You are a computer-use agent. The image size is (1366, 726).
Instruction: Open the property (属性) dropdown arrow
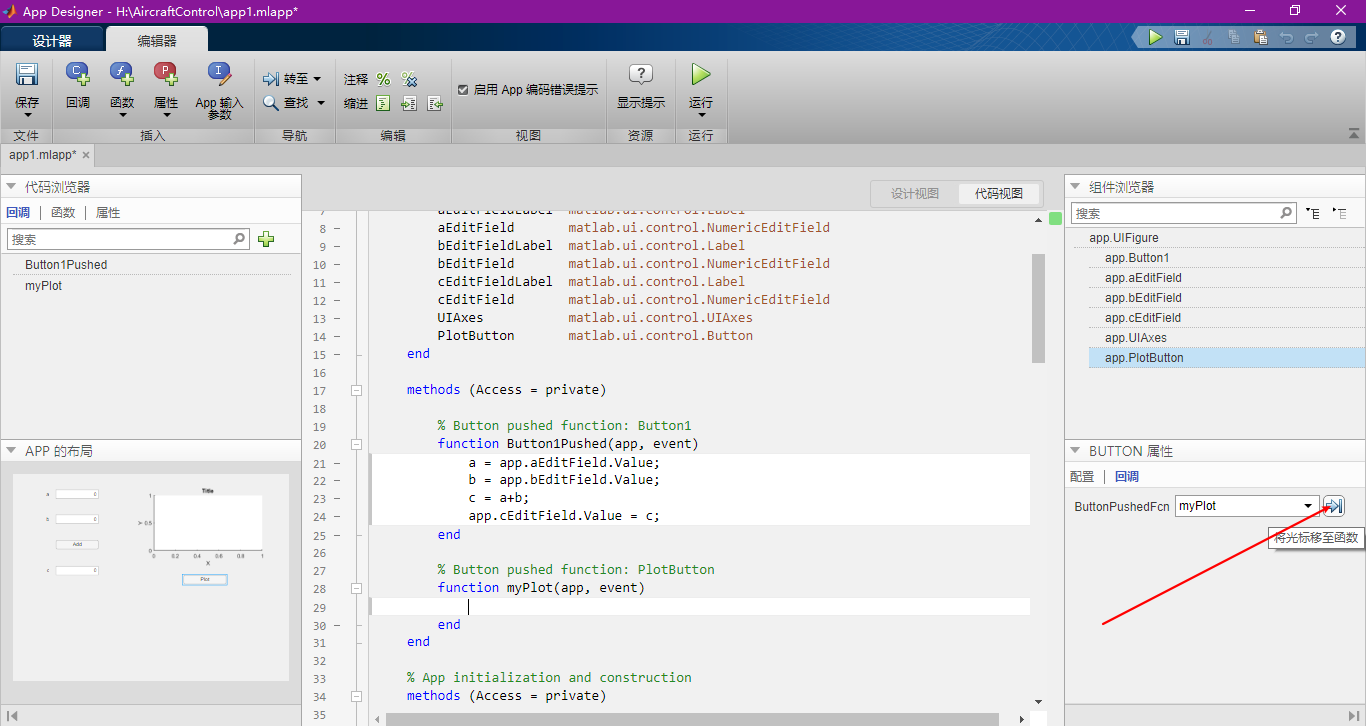[166, 116]
